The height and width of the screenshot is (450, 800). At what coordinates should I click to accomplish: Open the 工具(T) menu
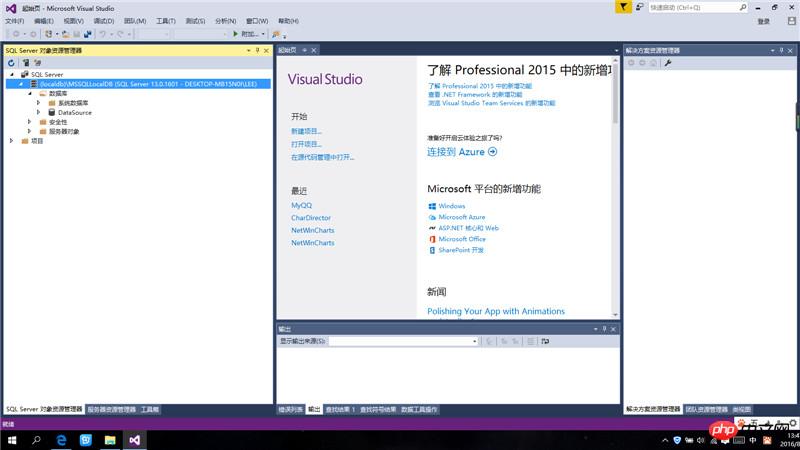click(x=166, y=21)
